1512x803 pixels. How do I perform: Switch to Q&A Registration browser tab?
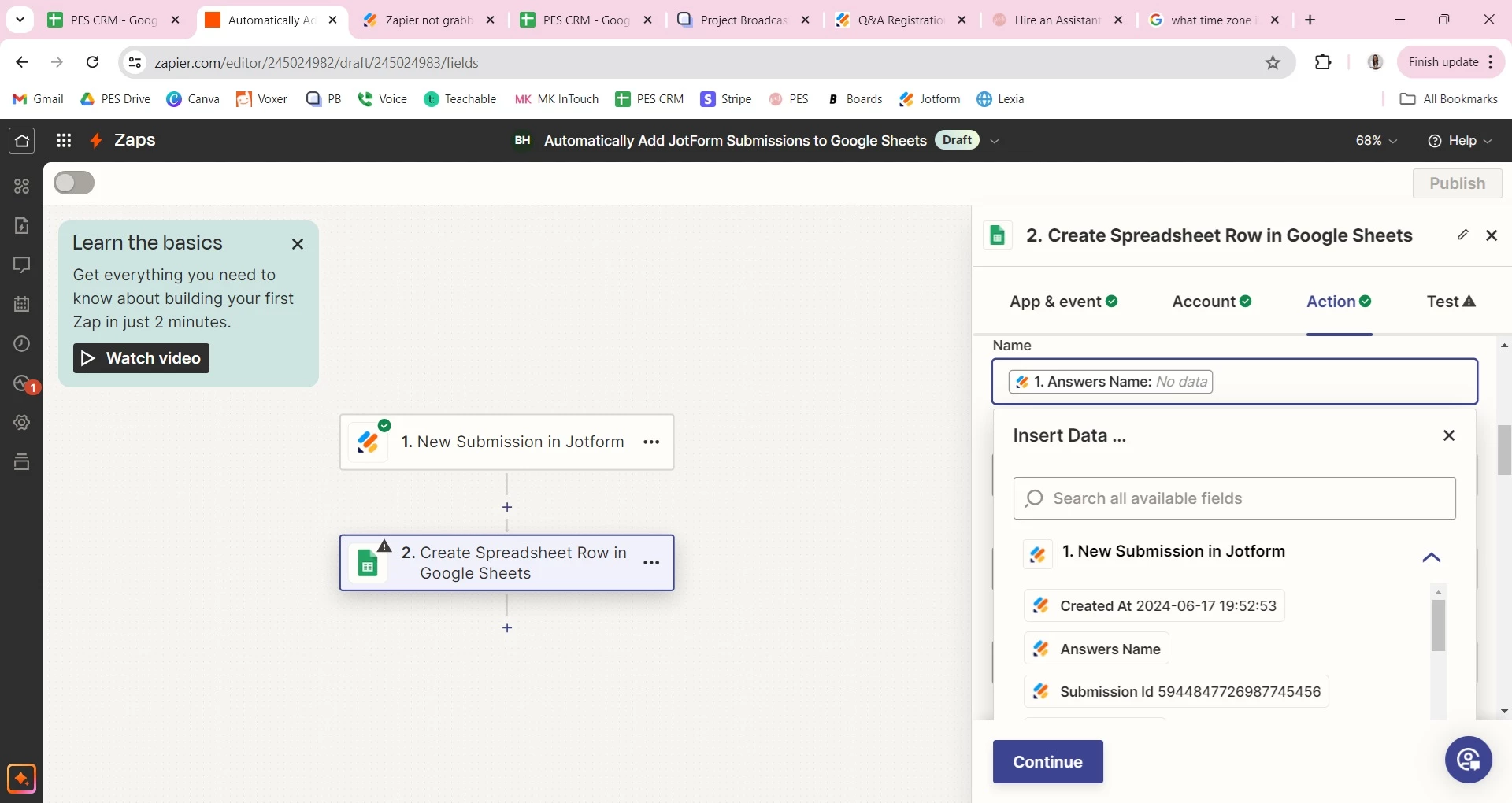[x=902, y=20]
